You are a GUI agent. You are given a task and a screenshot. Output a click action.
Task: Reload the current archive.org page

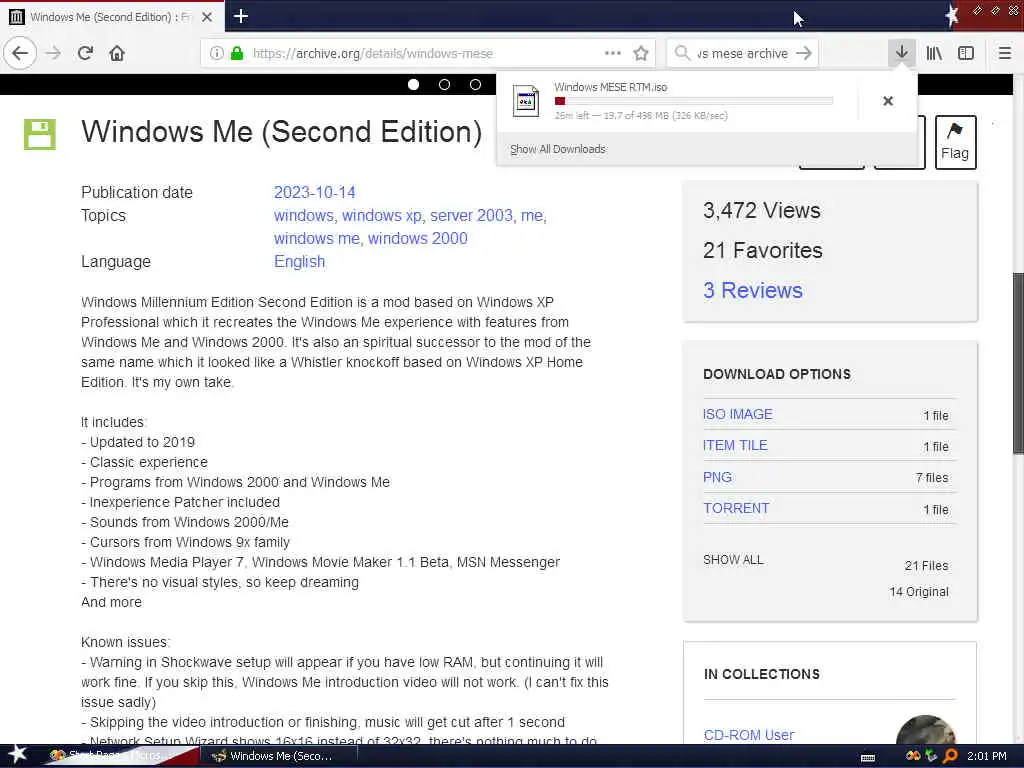[x=85, y=53]
